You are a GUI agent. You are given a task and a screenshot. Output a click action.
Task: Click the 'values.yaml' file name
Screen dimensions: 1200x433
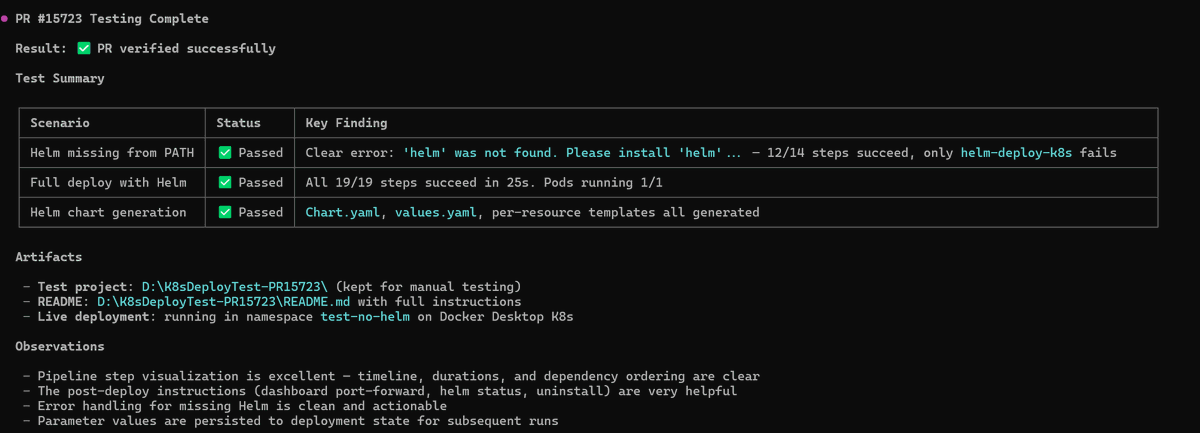click(x=434, y=212)
